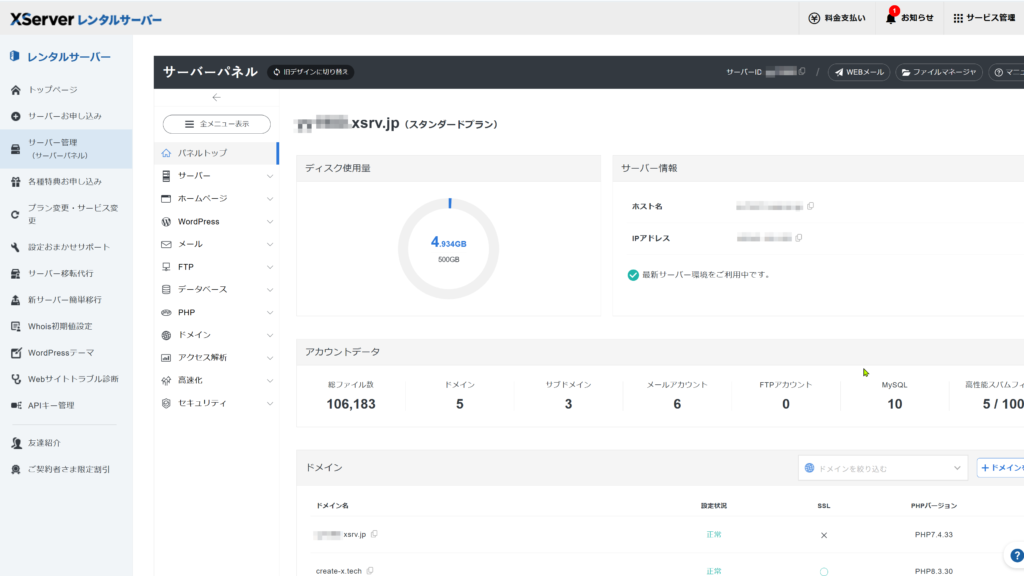Viewport: 1024px width, 576px height.
Task: Open the help question mark bubble
Action: (x=1016, y=556)
